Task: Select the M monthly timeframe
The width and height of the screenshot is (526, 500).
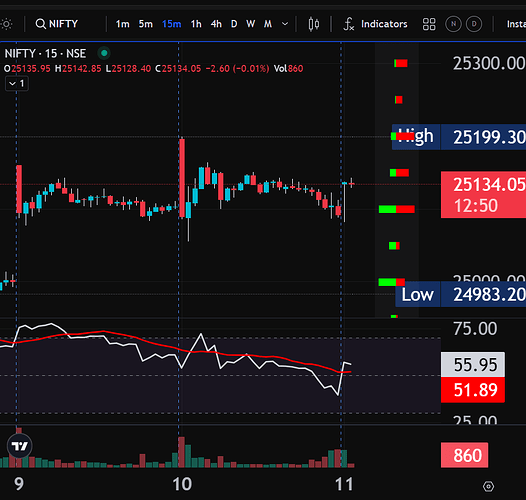Action: click(x=268, y=24)
